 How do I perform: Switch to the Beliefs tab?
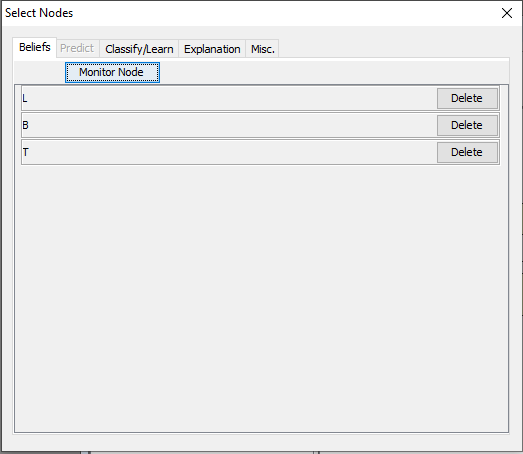[x=35, y=47]
